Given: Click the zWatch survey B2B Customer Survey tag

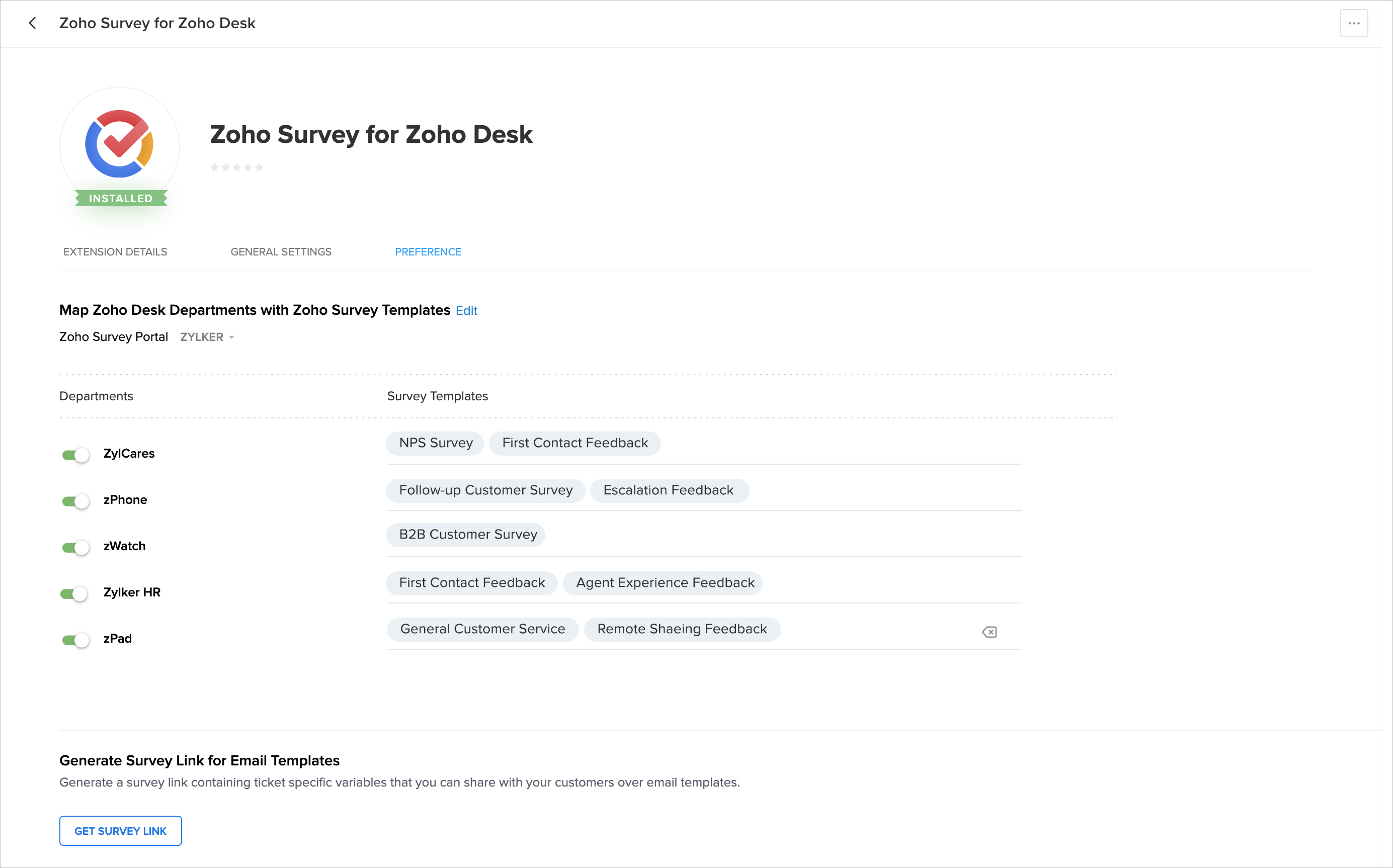Looking at the screenshot, I should [x=468, y=534].
